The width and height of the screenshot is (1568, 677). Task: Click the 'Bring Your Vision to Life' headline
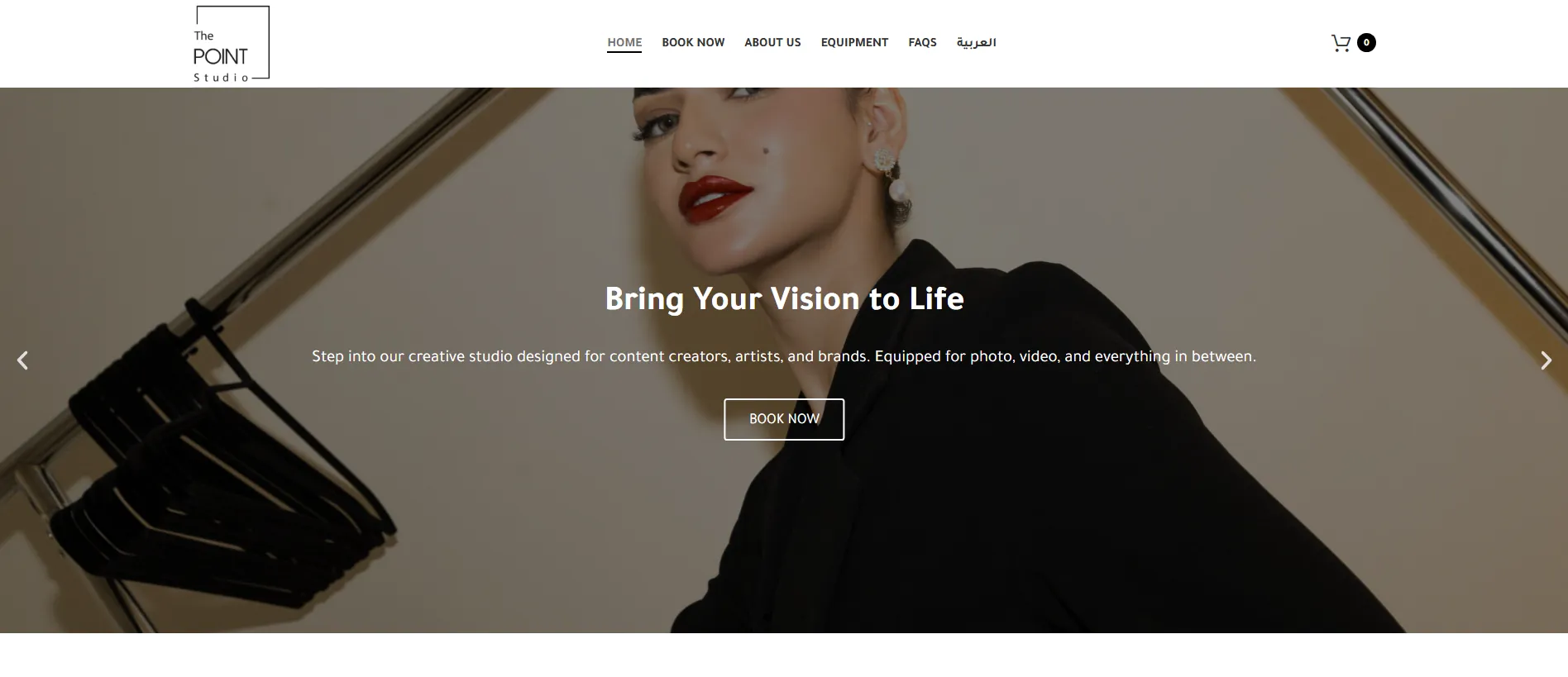784,298
